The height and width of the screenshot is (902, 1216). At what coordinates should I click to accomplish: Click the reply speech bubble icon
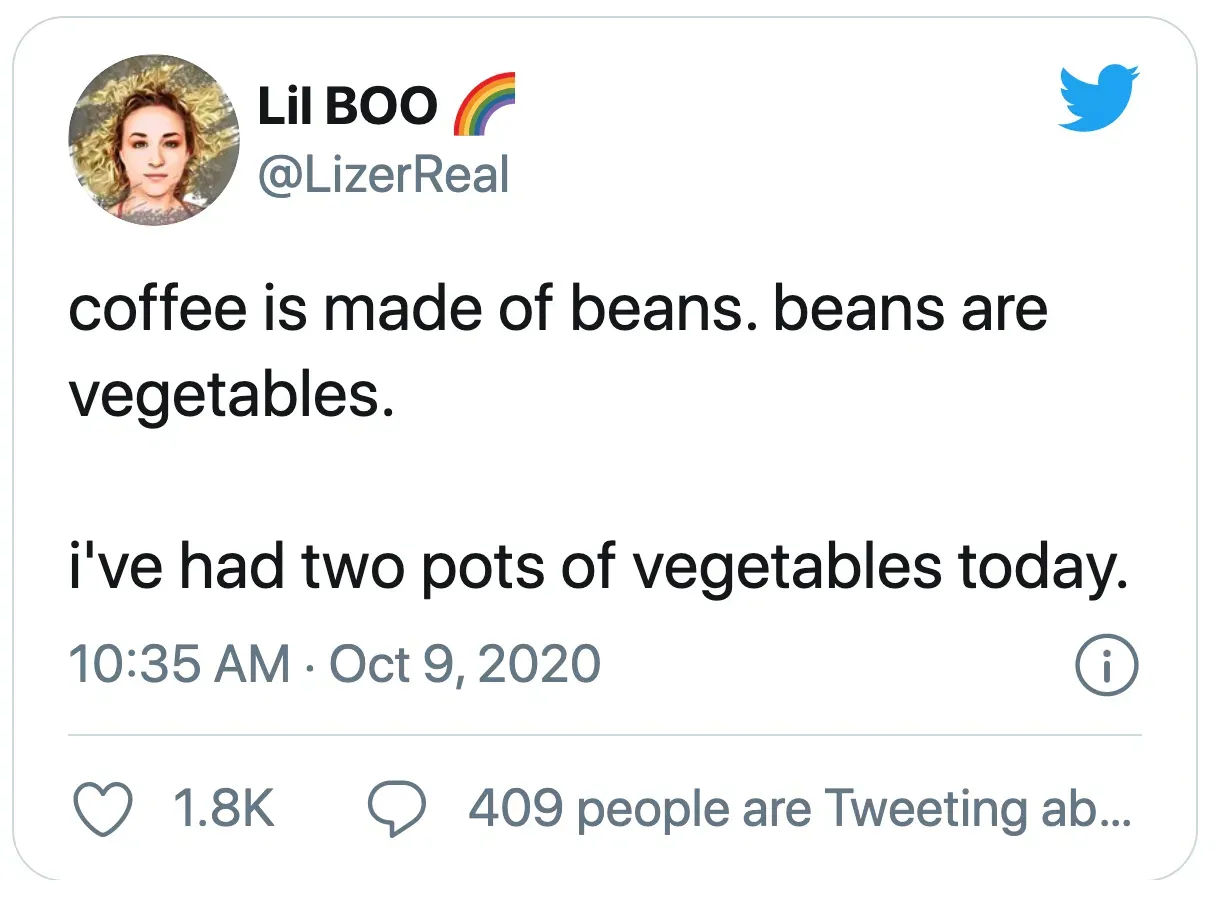tap(400, 808)
